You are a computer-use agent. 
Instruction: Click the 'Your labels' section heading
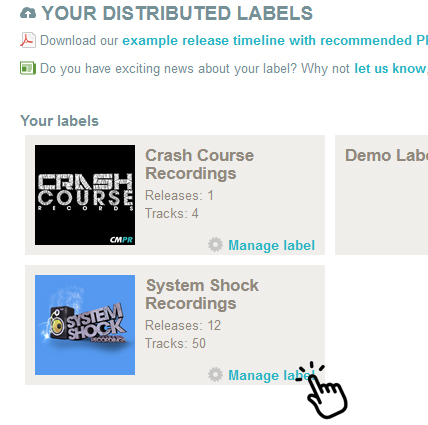pyautogui.click(x=59, y=121)
